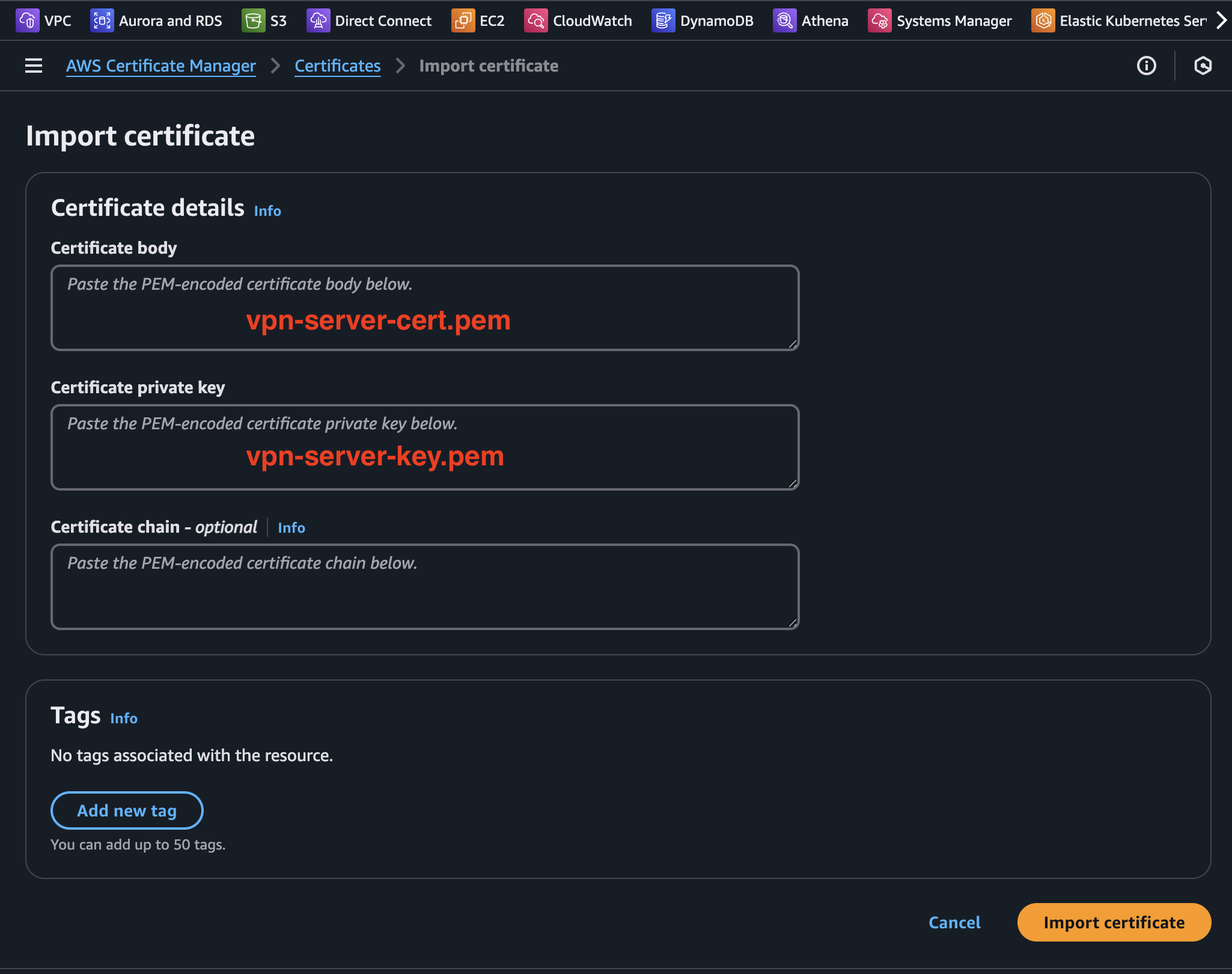Select the Systems Manager label in the favorites bar
The width and height of the screenshot is (1232, 974).
tap(954, 20)
